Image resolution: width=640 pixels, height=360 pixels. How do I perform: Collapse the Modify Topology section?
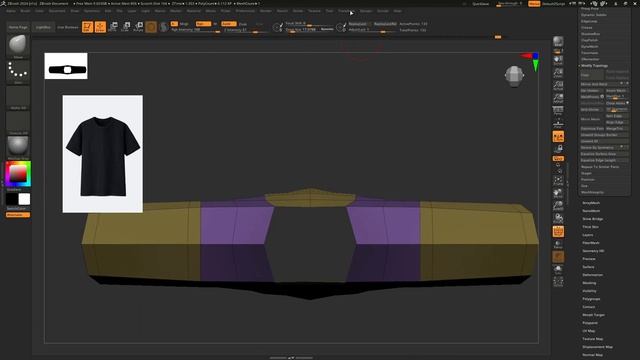[x=594, y=66]
